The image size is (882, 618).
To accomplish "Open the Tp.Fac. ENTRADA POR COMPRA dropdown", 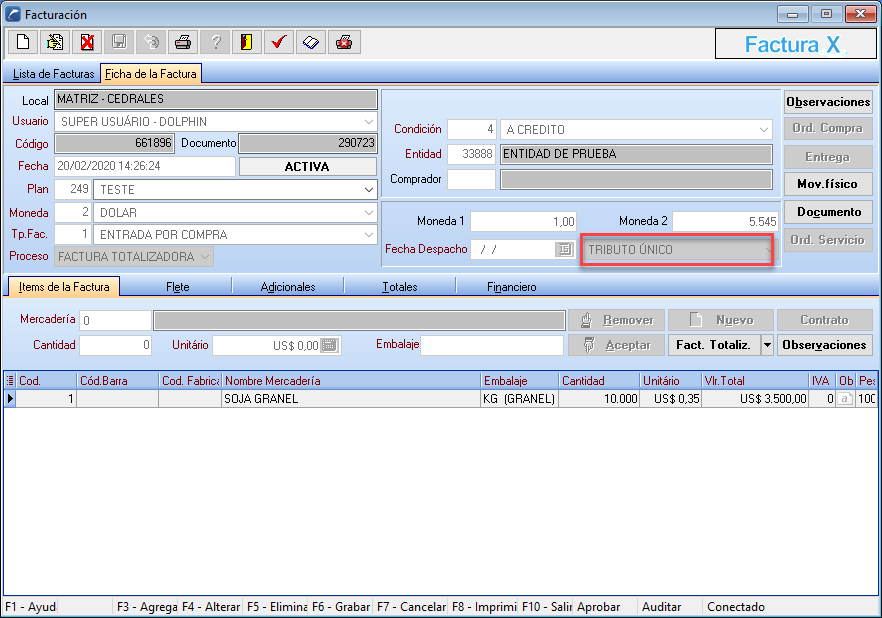I will tap(368, 234).
